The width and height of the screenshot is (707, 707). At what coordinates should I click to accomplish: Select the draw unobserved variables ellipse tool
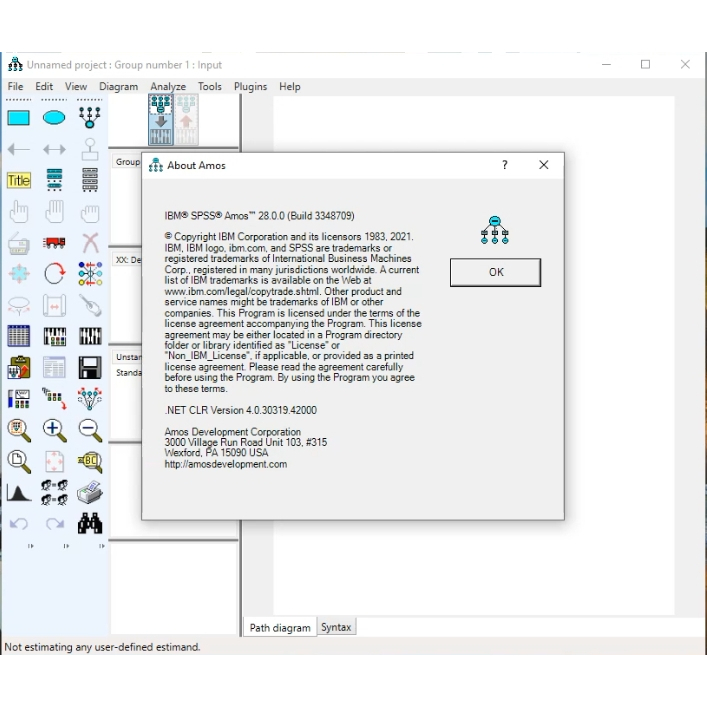click(x=54, y=118)
